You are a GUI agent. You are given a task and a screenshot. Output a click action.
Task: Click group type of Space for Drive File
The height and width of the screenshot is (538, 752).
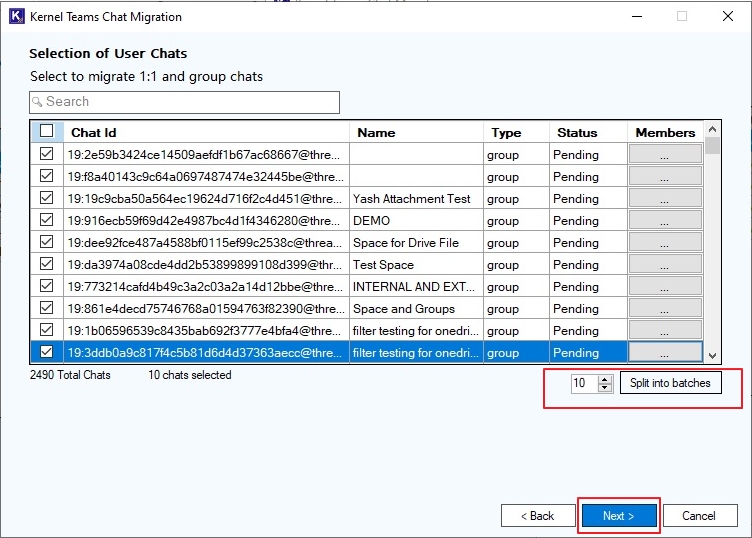click(x=516, y=243)
